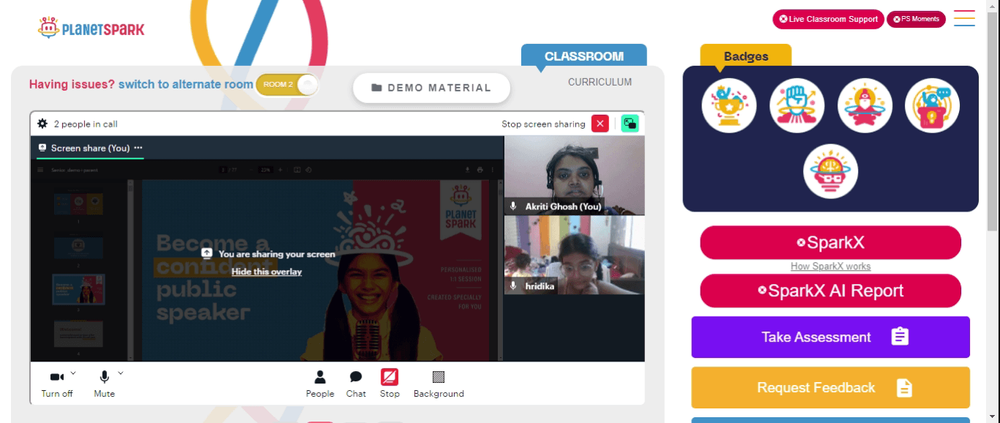Viewport: 1000px width, 423px height.
Task: Click the PlanetSpark logo
Action: [x=91, y=28]
